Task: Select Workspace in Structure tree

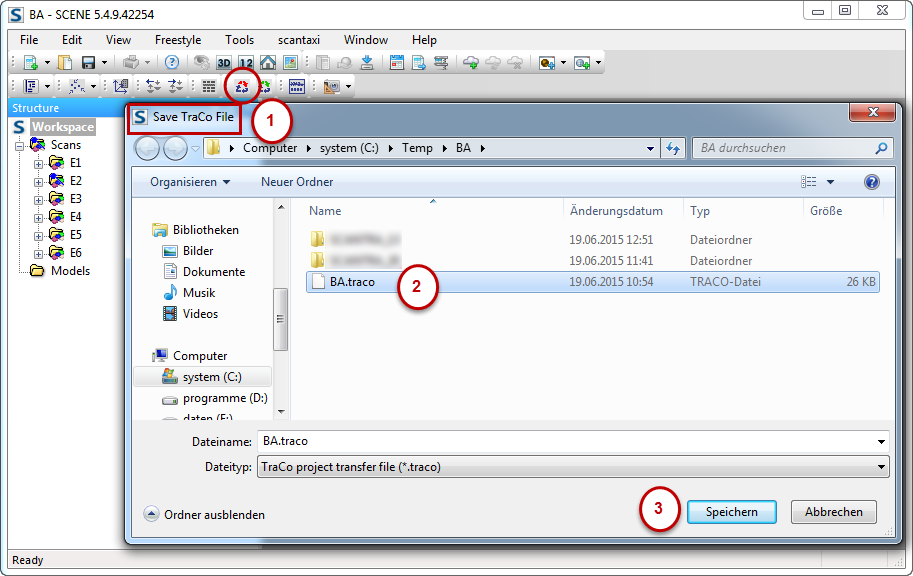Action: point(62,127)
